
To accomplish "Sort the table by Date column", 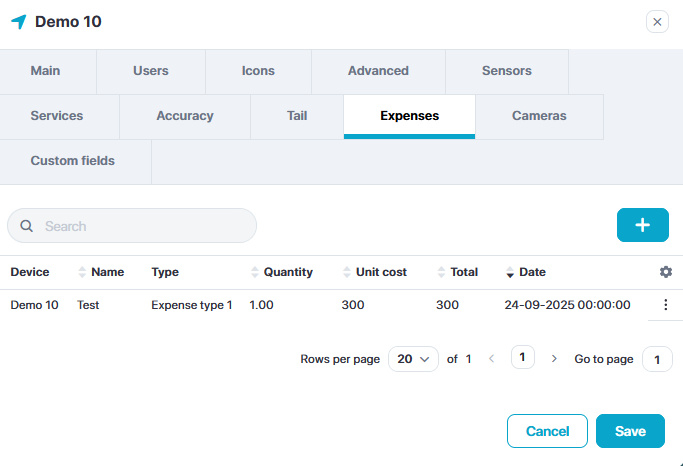I will [x=532, y=272].
